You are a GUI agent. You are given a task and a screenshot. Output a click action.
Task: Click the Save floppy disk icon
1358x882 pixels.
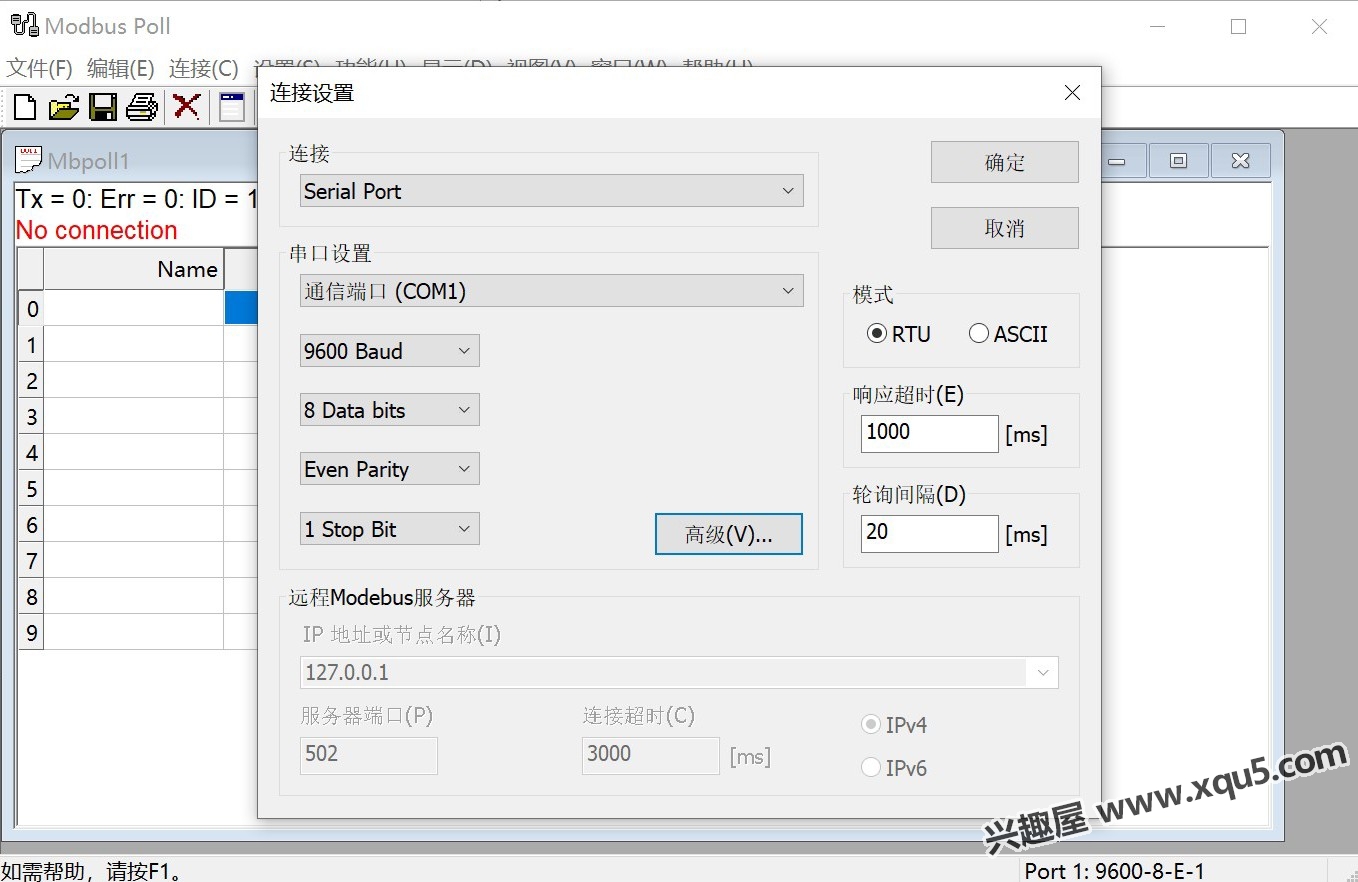point(103,107)
